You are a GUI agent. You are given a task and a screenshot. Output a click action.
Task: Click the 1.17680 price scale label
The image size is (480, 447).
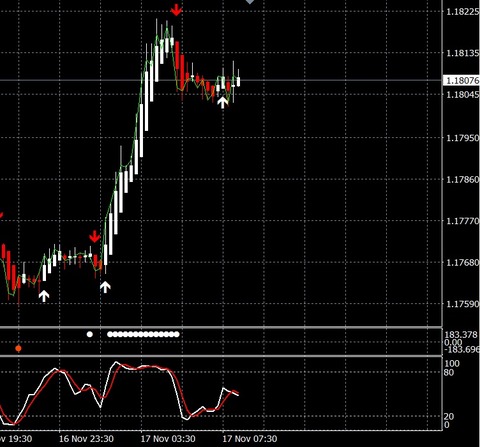pyautogui.click(x=463, y=262)
